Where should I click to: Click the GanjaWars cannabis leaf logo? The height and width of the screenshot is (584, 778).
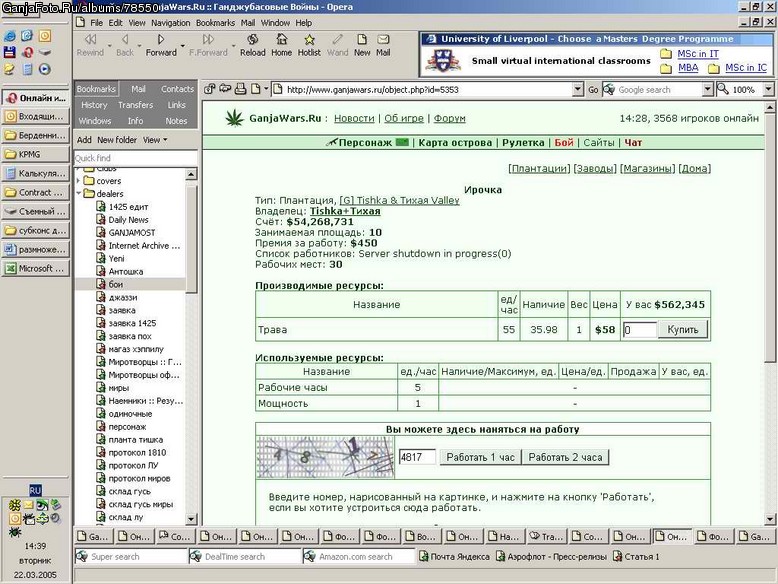click(235, 118)
